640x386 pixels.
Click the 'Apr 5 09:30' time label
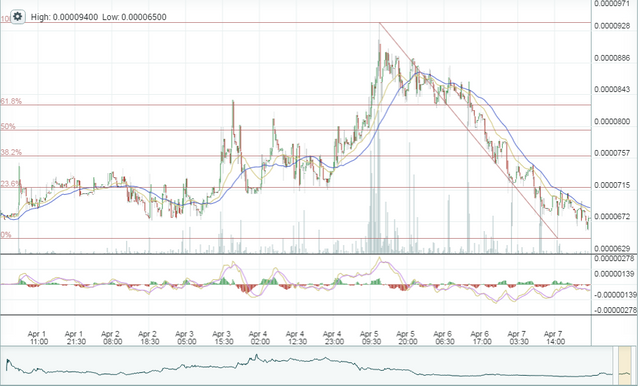tap(369, 337)
